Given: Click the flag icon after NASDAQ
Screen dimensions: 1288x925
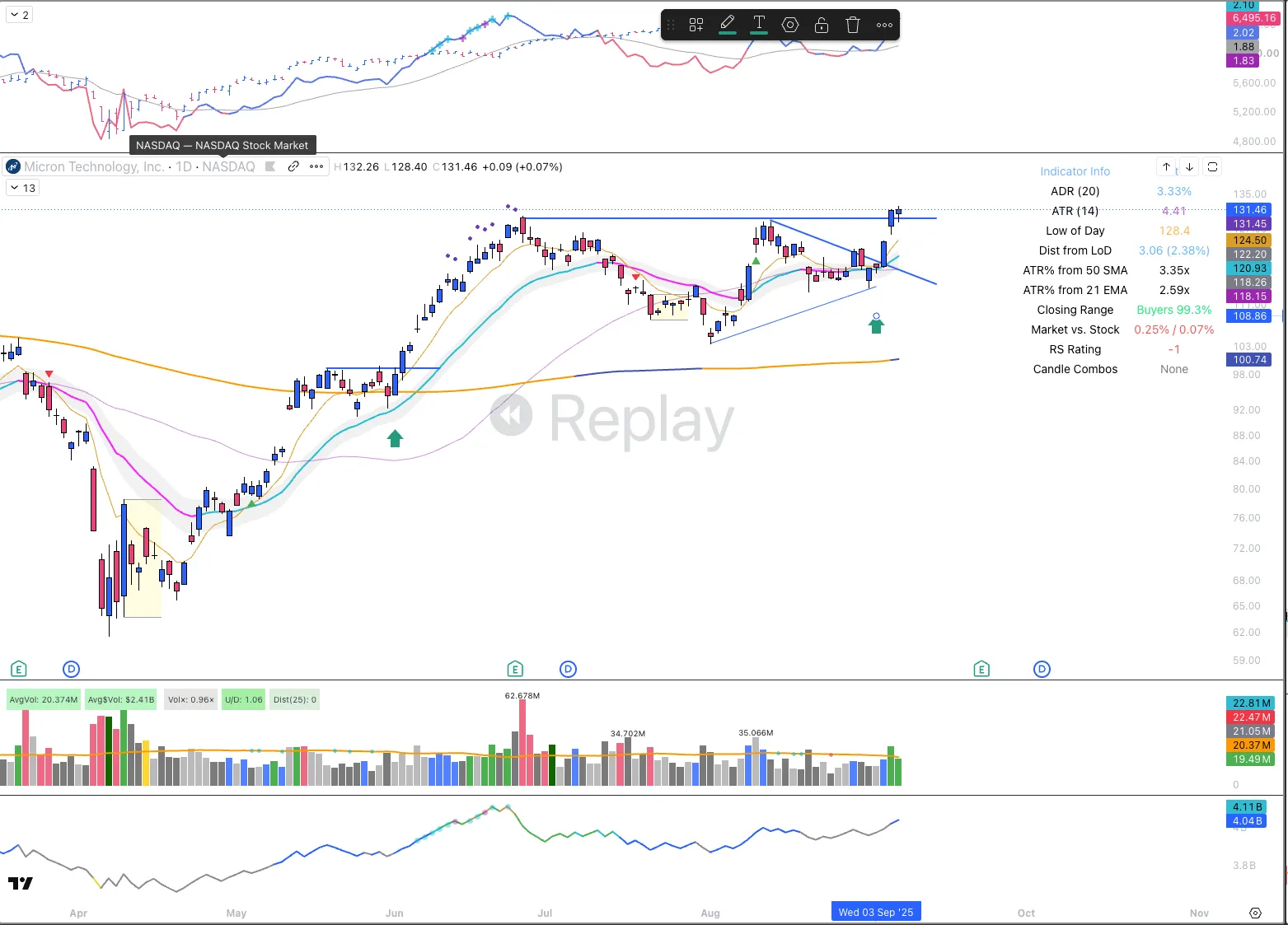Looking at the screenshot, I should click(270, 166).
